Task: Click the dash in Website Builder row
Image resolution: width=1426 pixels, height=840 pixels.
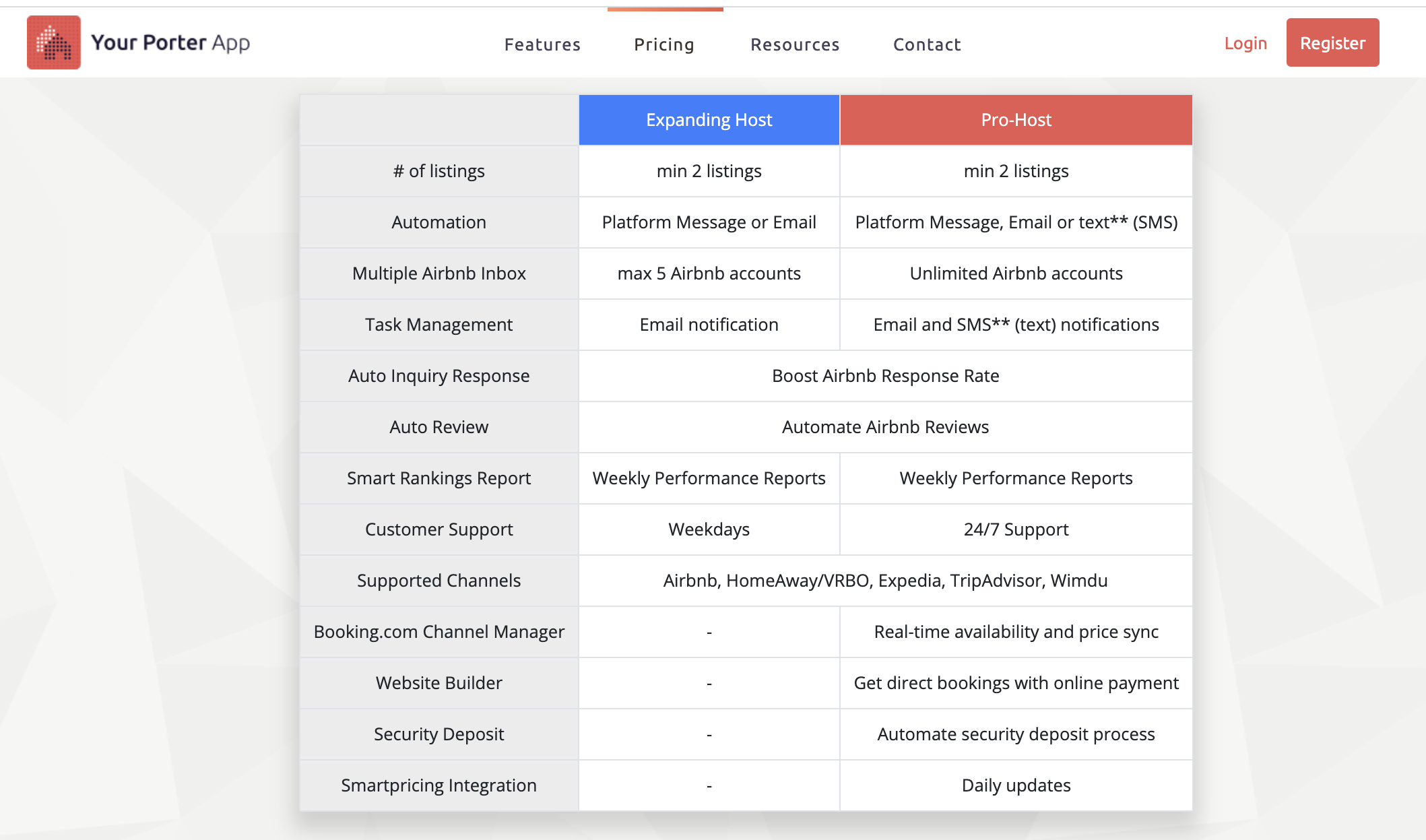Action: tap(709, 683)
